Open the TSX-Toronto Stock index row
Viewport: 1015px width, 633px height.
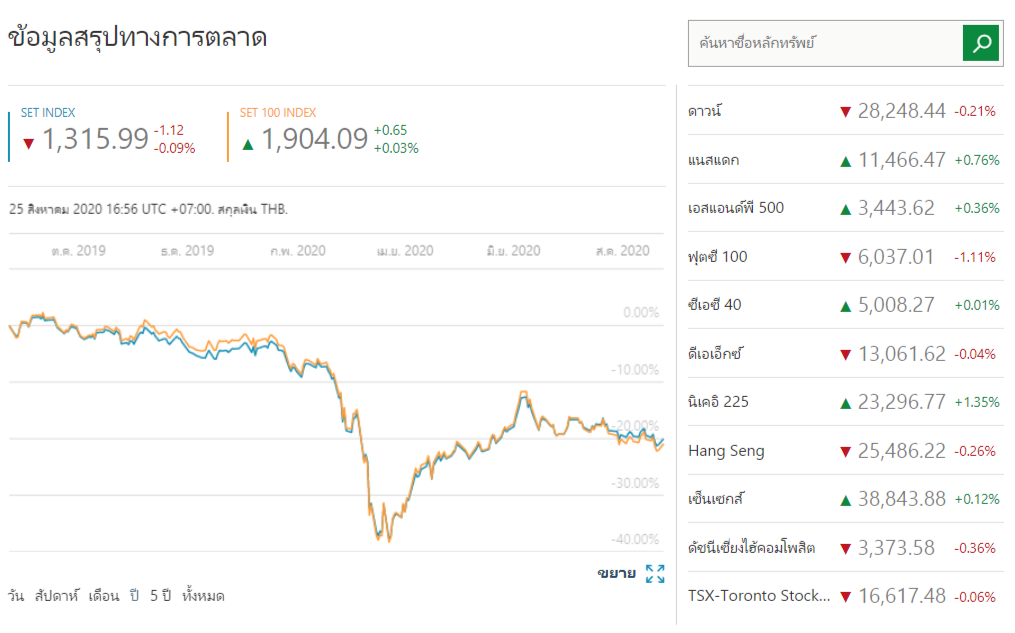point(758,596)
